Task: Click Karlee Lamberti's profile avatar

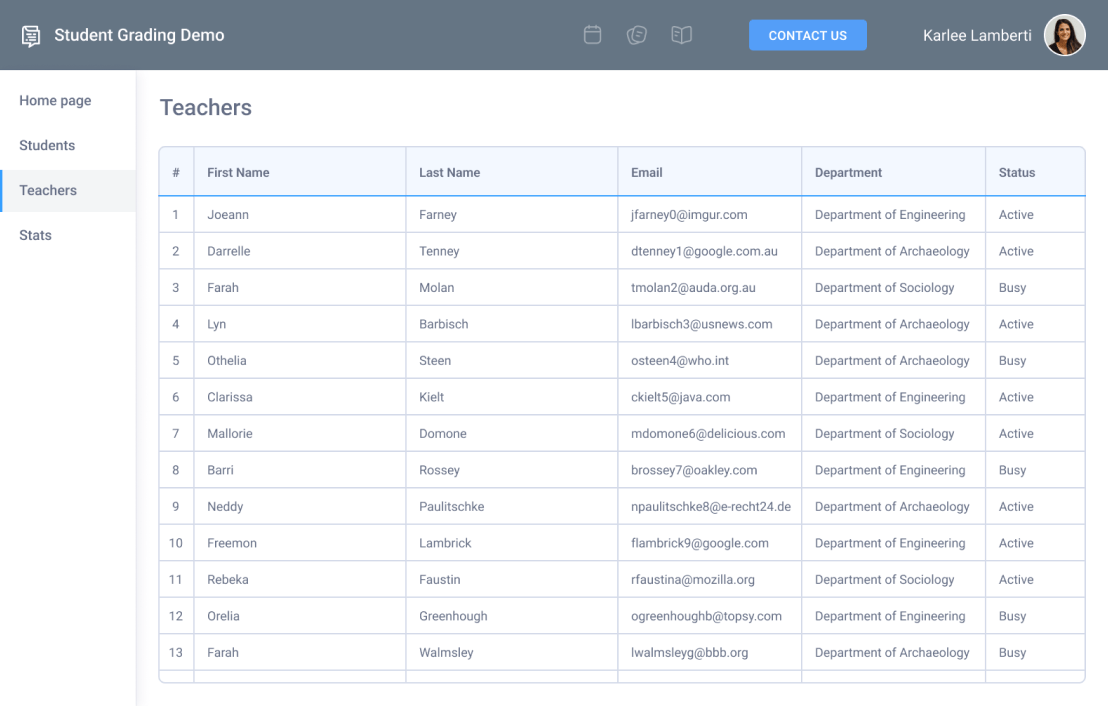Action: coord(1064,35)
